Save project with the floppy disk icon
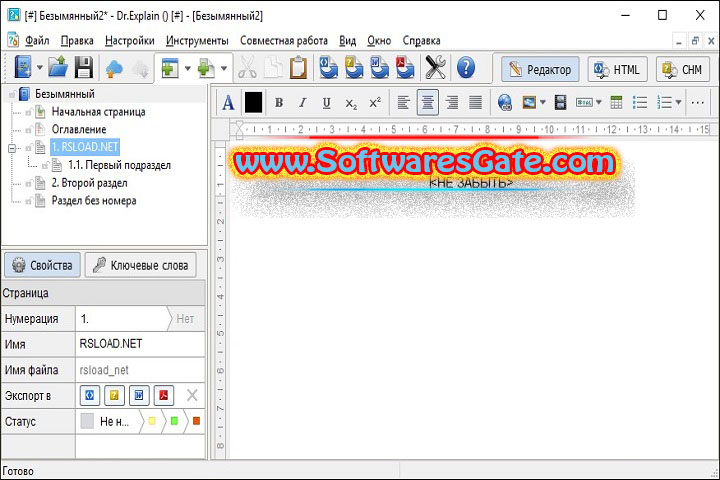Image resolution: width=720 pixels, height=480 pixels. tap(84, 68)
